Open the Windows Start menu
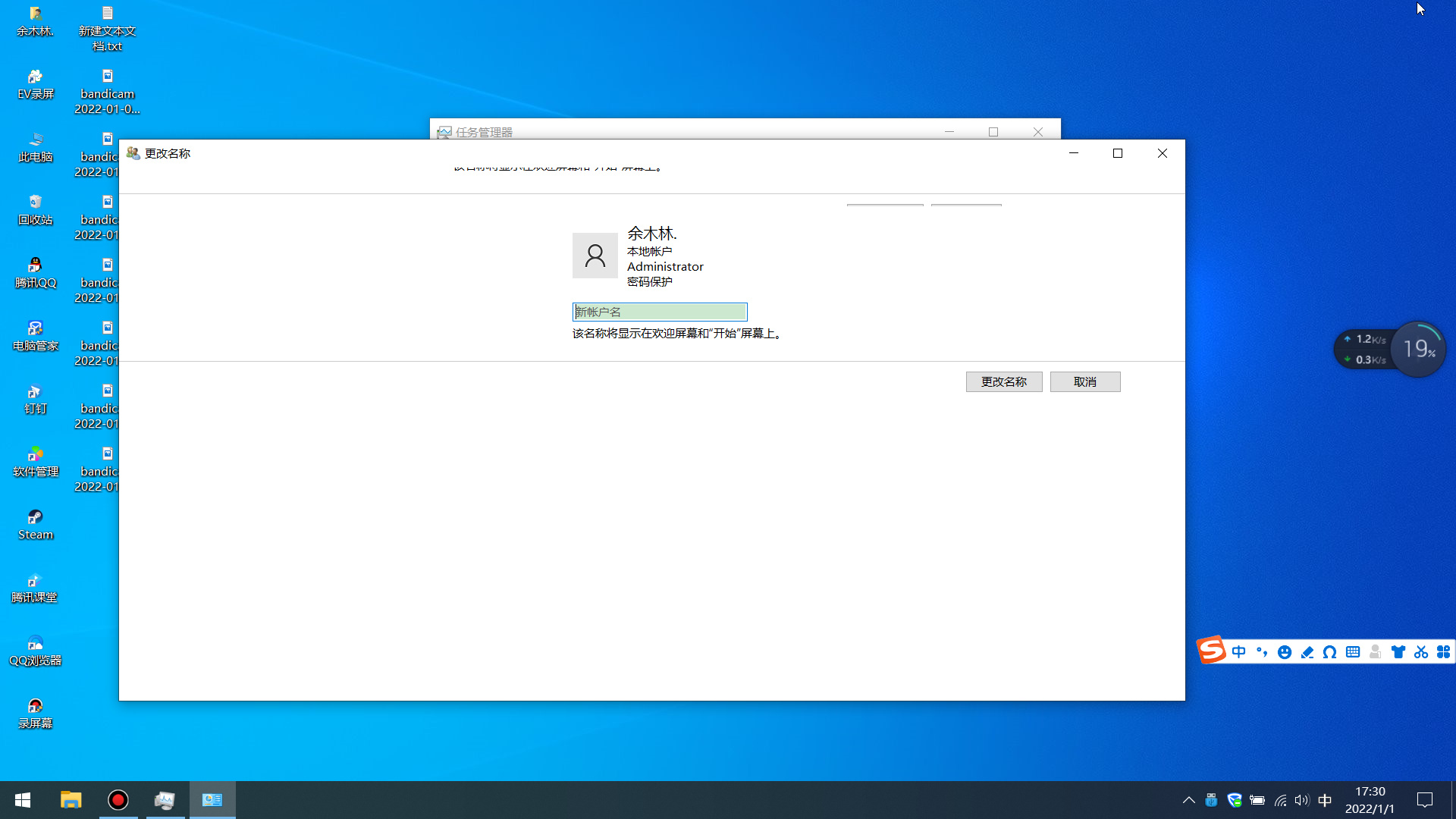 tap(23, 800)
